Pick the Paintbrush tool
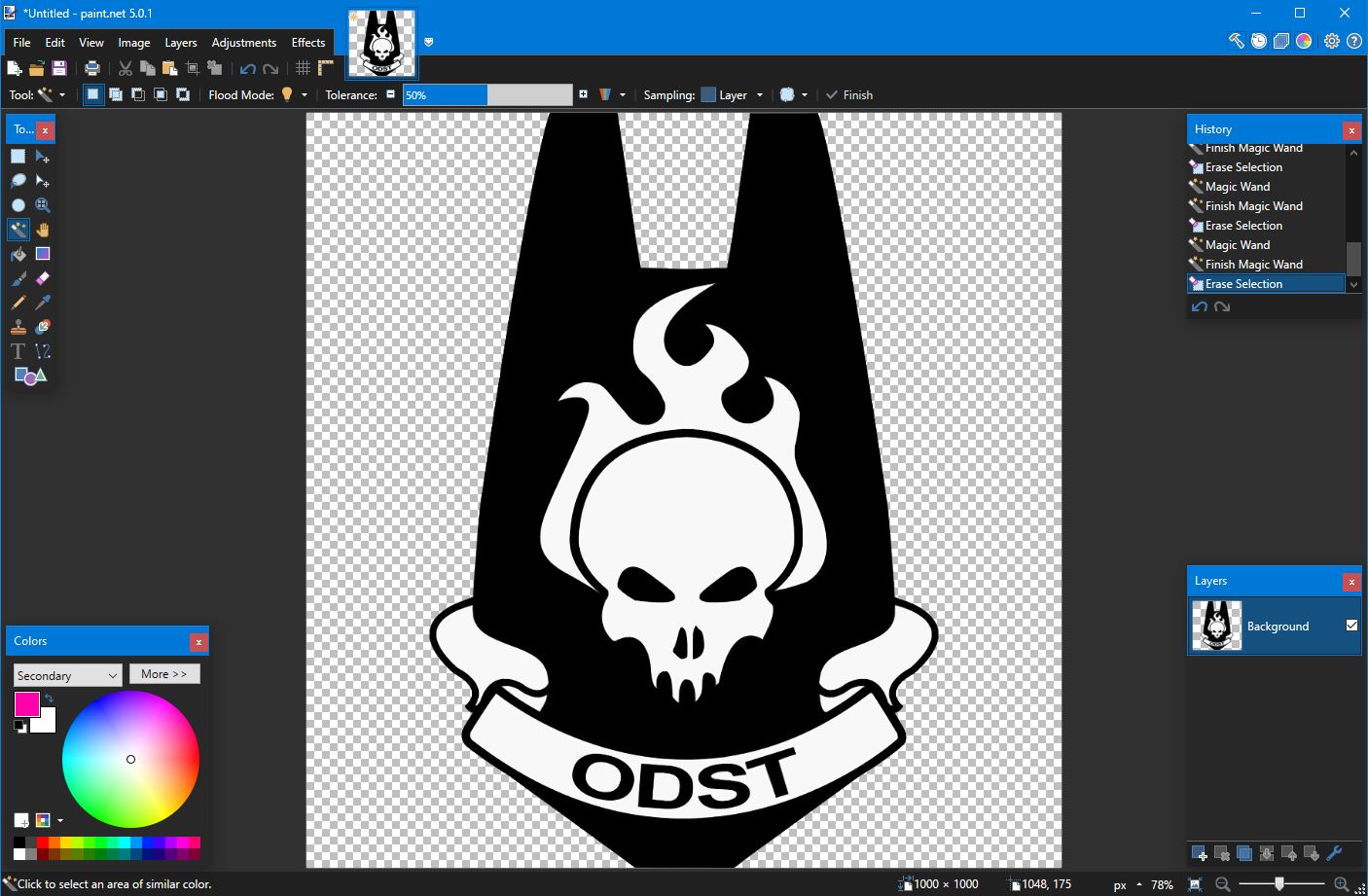Image resolution: width=1368 pixels, height=896 pixels. click(18, 278)
